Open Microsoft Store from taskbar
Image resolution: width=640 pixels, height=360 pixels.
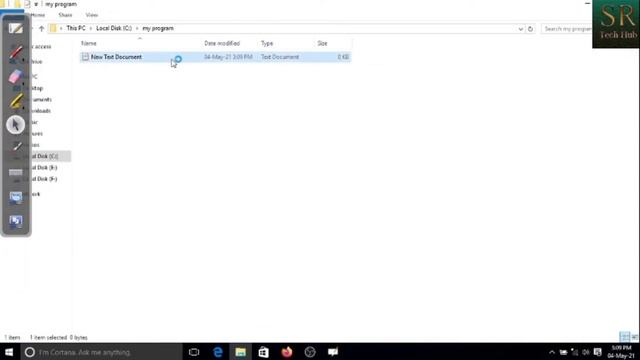[x=264, y=352]
